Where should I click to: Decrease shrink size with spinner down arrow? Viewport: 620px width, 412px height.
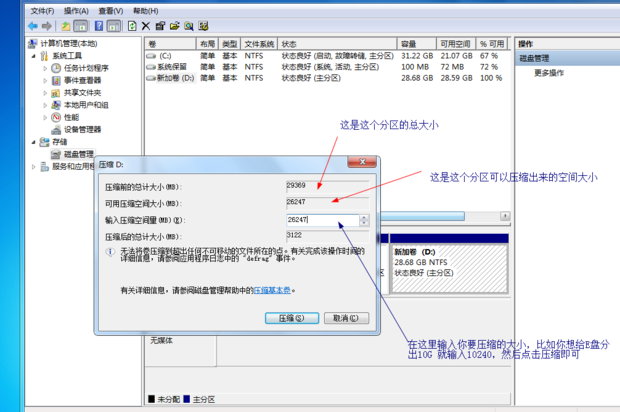pyautogui.click(x=365, y=222)
